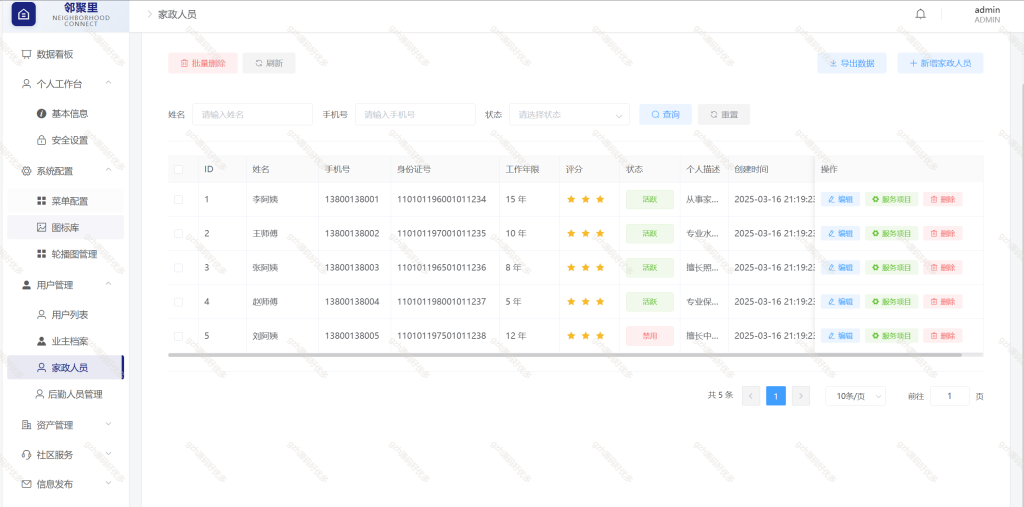Open the 基本信息 menu item
Image resolution: width=1024 pixels, height=507 pixels.
65,114
